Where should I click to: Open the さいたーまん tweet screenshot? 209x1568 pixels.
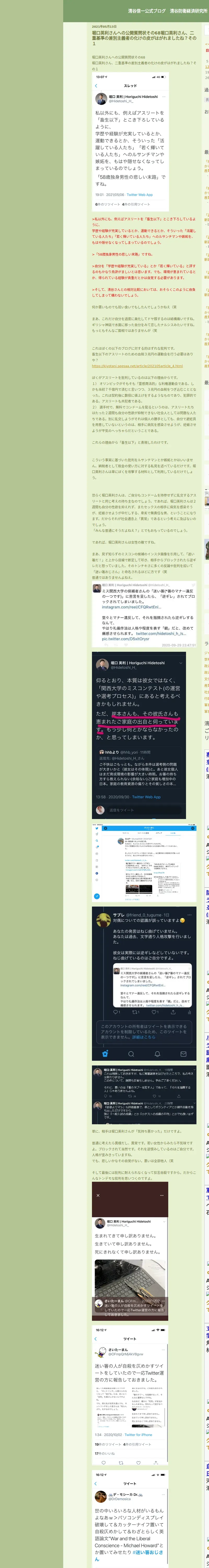[x=130, y=1395]
